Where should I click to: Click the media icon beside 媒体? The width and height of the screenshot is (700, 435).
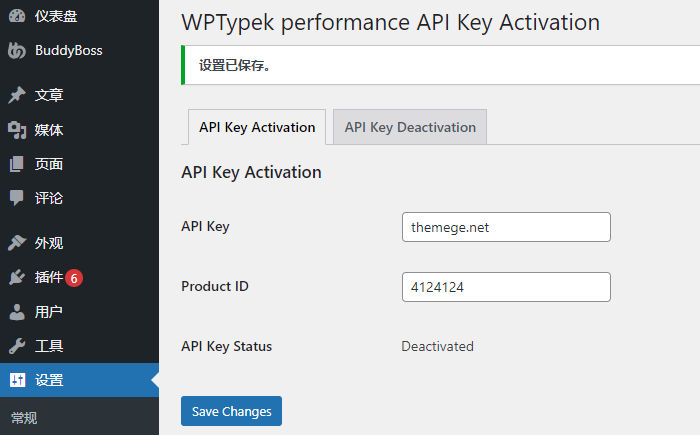17,130
